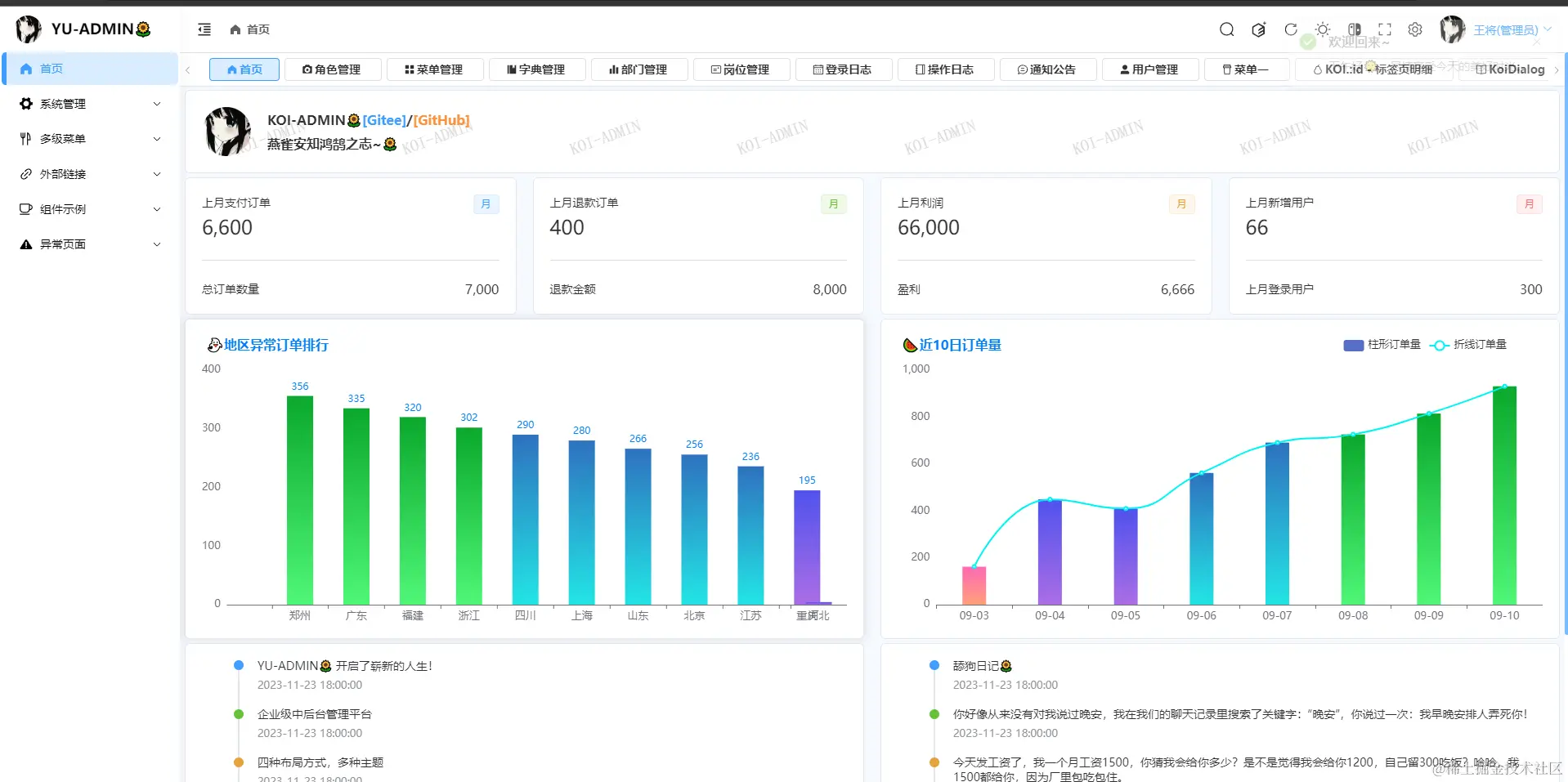The image size is (1568, 782).
Task: Refresh the page with the reload icon
Action: tap(1291, 29)
